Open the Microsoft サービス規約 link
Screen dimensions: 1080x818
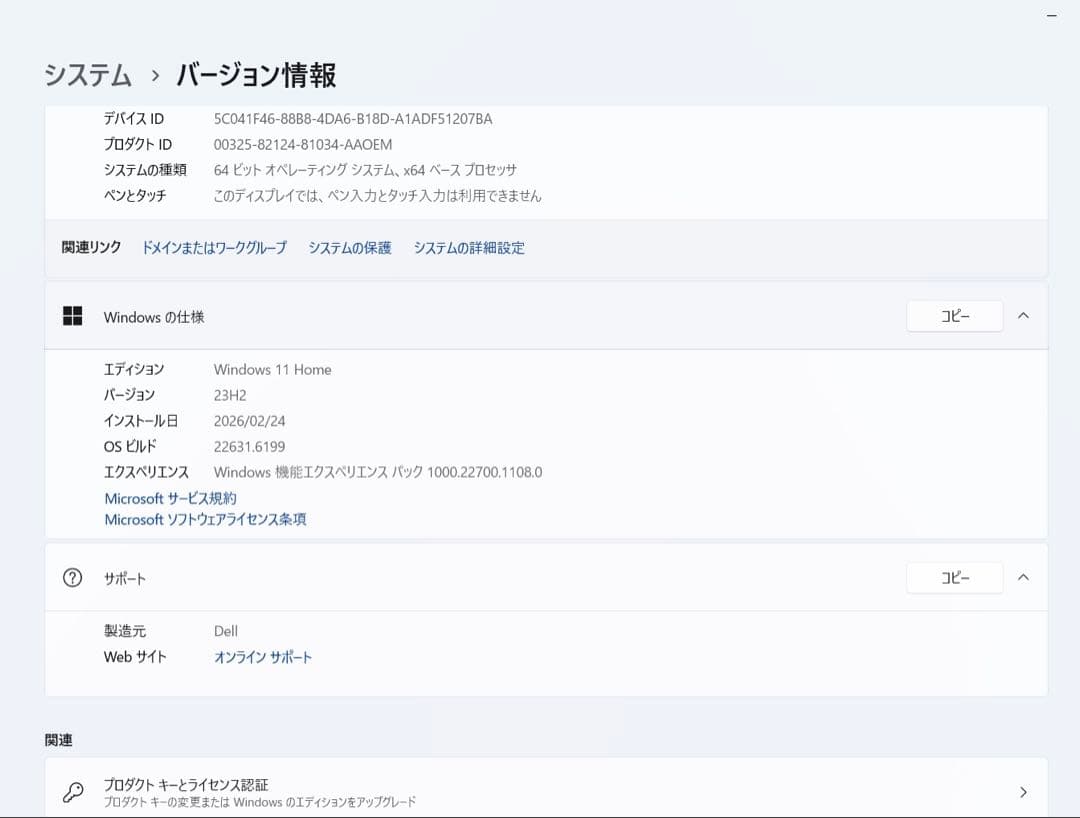[171, 498]
